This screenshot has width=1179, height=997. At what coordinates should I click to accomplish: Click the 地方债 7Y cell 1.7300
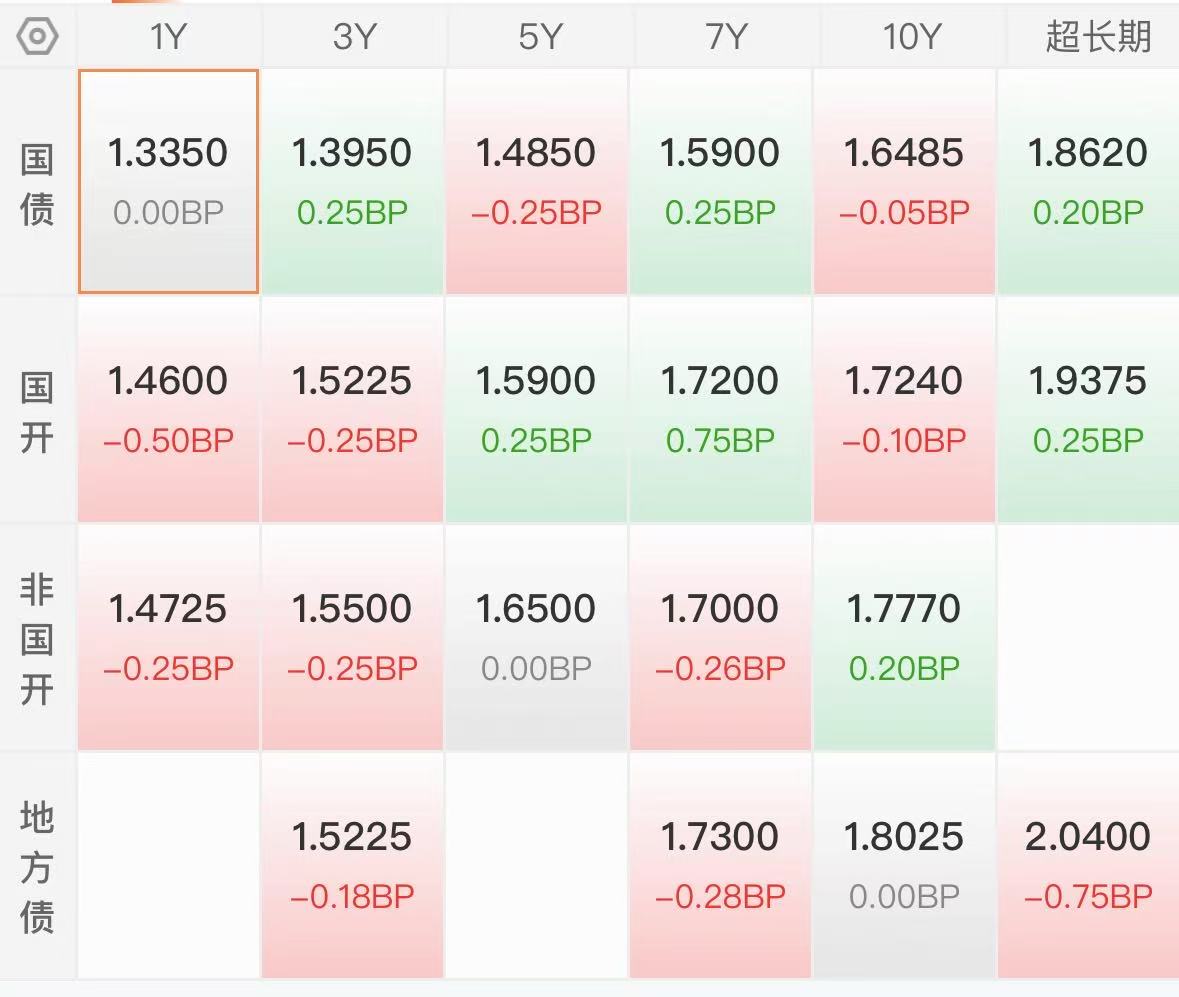coord(720,865)
